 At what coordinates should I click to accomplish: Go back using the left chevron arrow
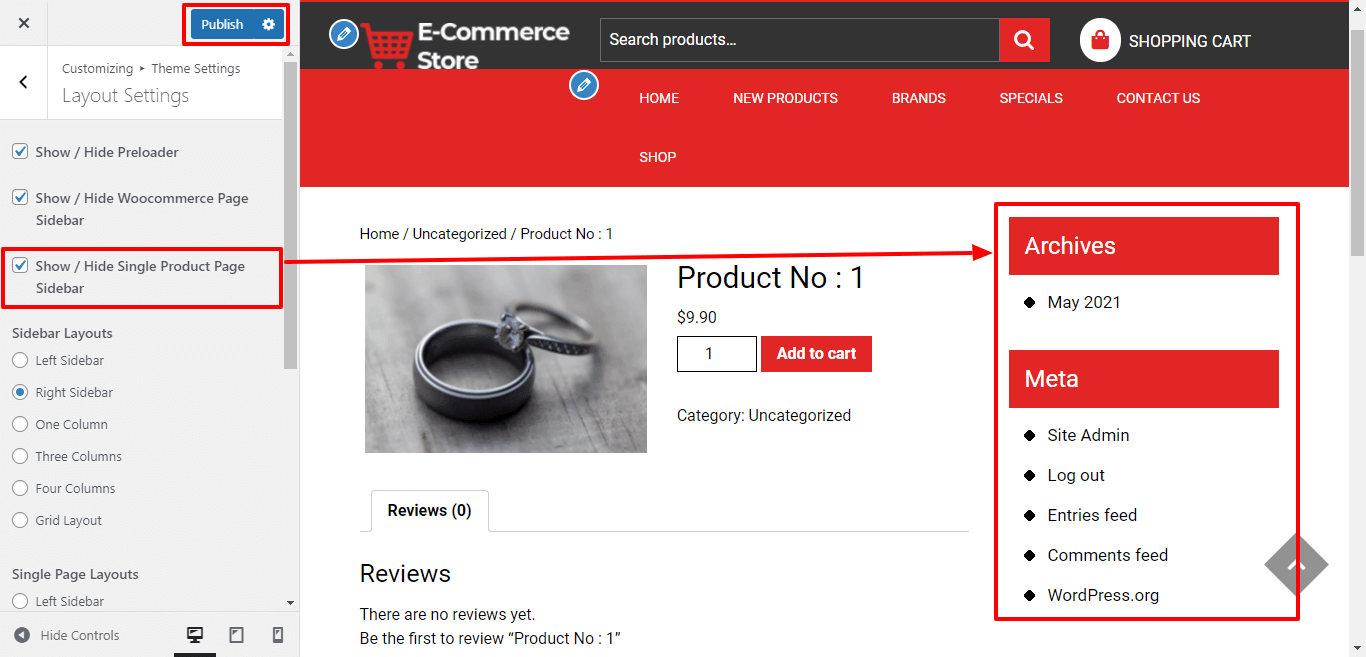click(x=24, y=82)
